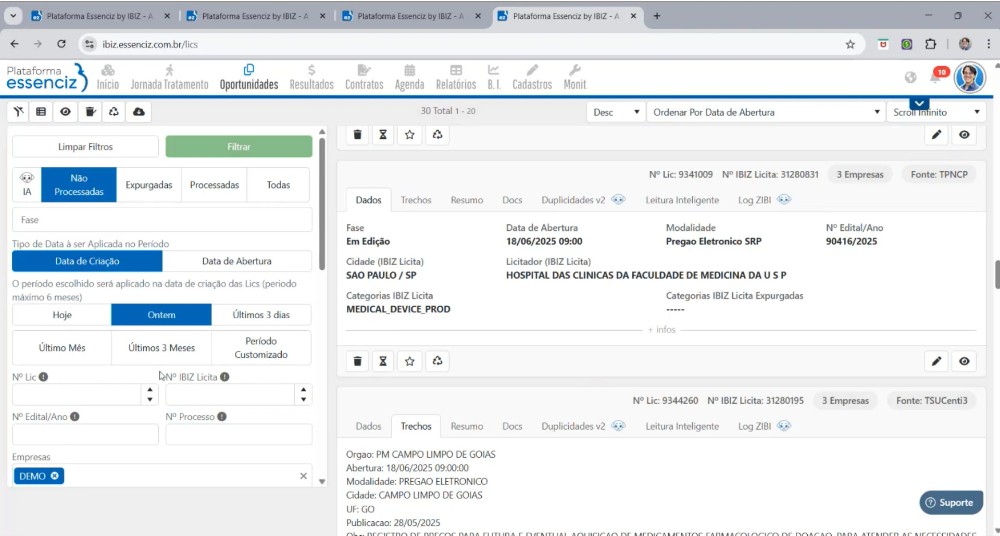Open the user profile avatar in the header
This screenshot has height=536, width=1000.
(x=968, y=77)
